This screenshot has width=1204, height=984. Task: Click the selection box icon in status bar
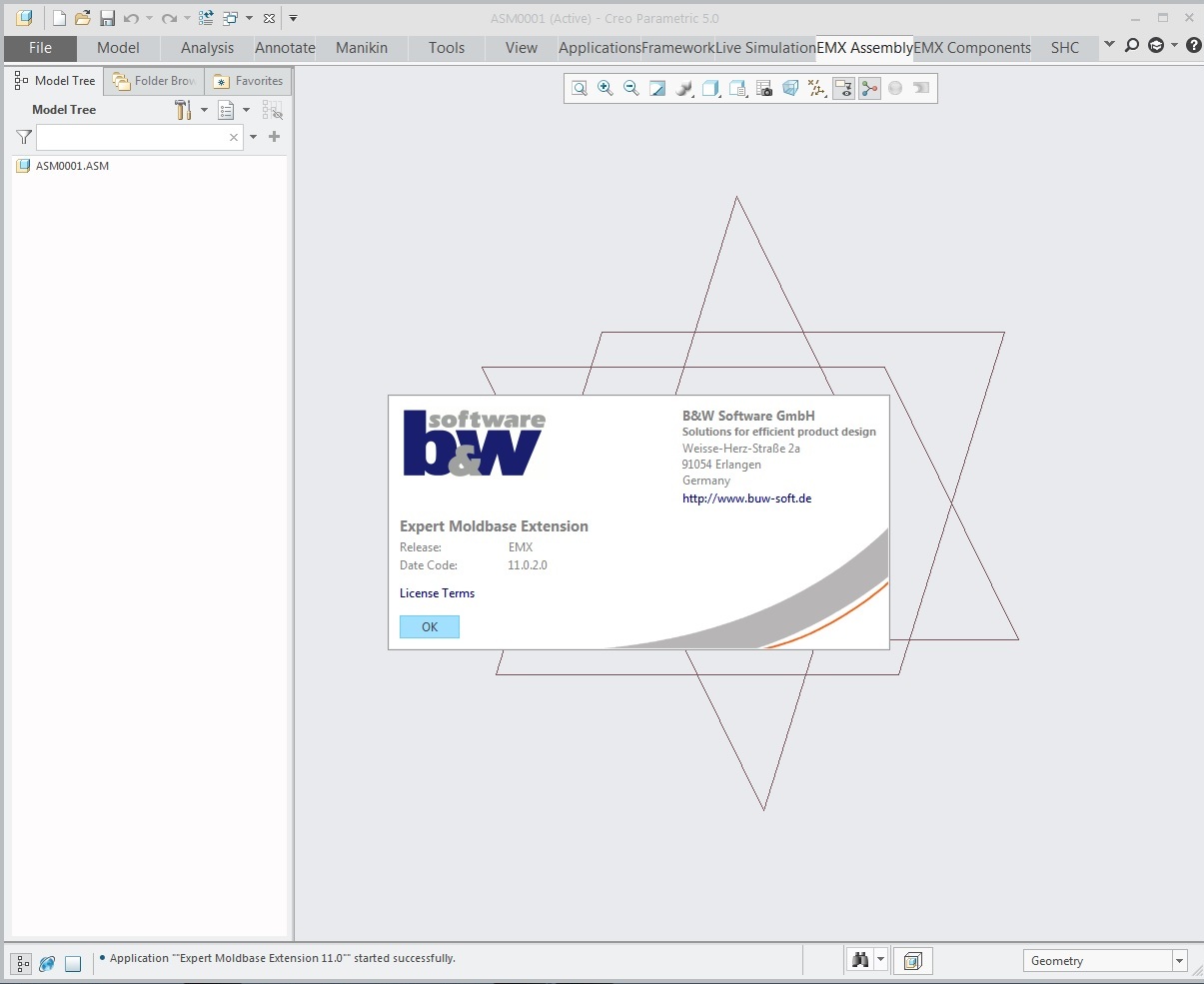pyautogui.click(x=912, y=961)
